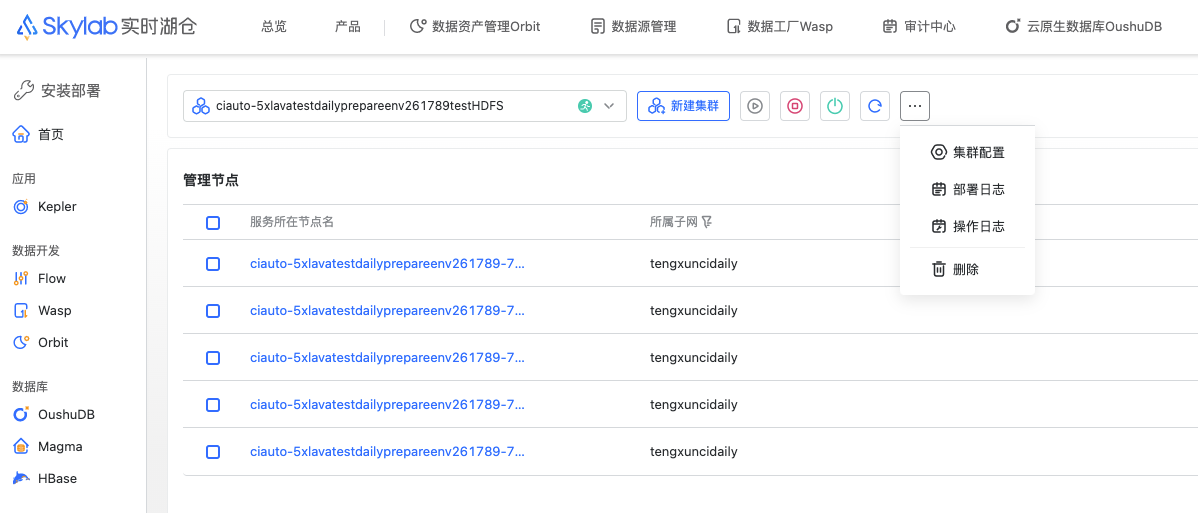Toggle the select-all header checkbox
The height and width of the screenshot is (513, 1198).
click(213, 222)
